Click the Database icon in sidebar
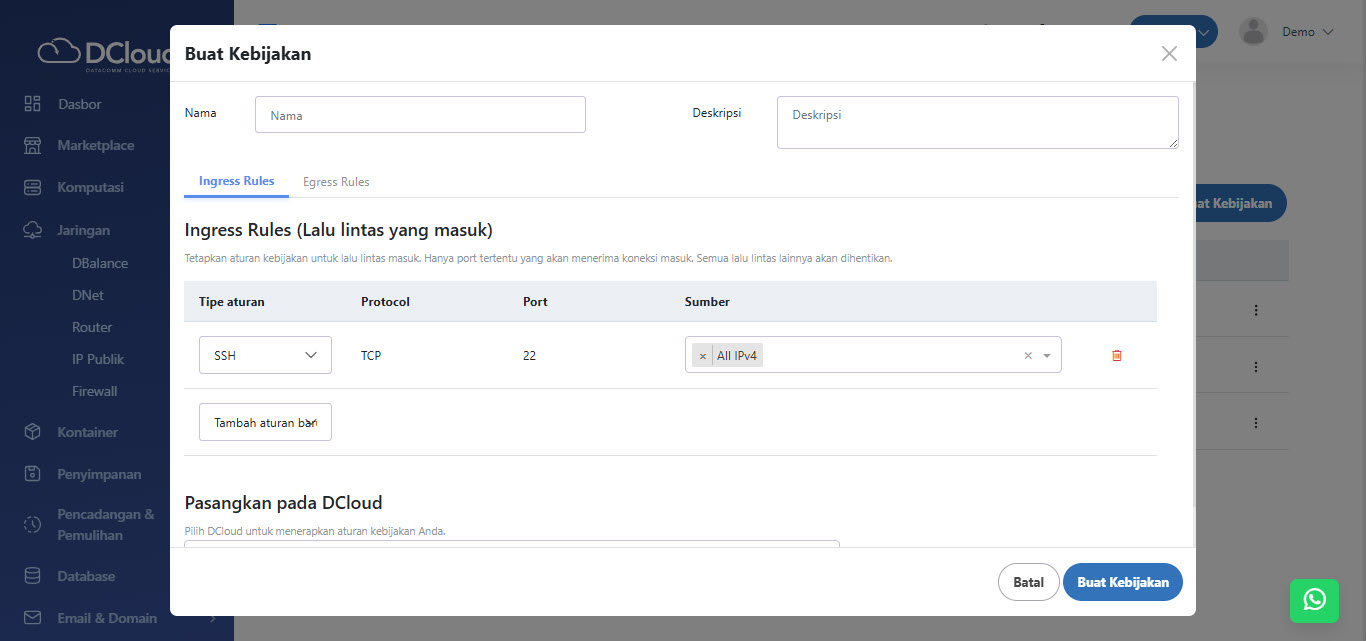 point(32,576)
